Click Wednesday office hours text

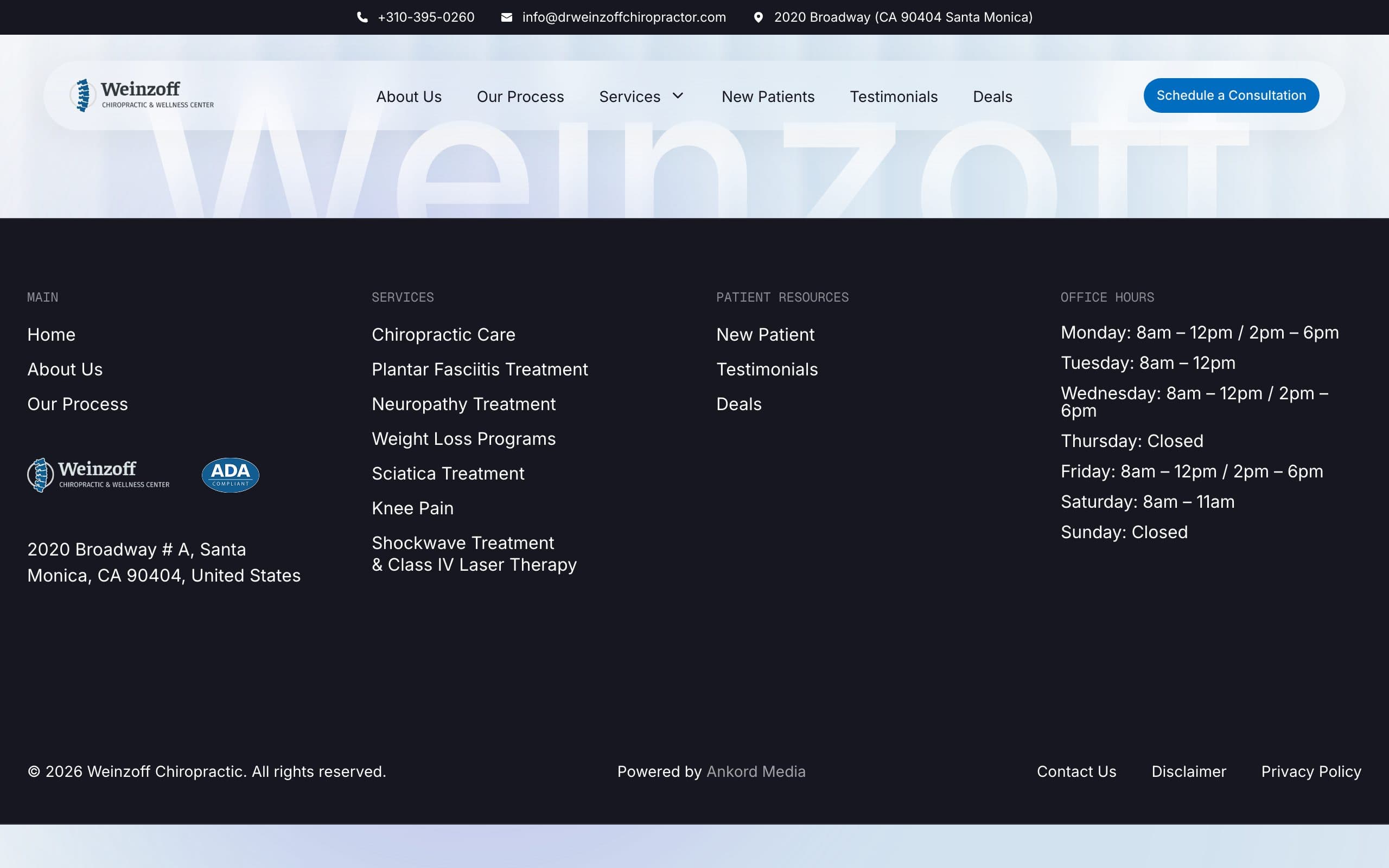click(1194, 402)
